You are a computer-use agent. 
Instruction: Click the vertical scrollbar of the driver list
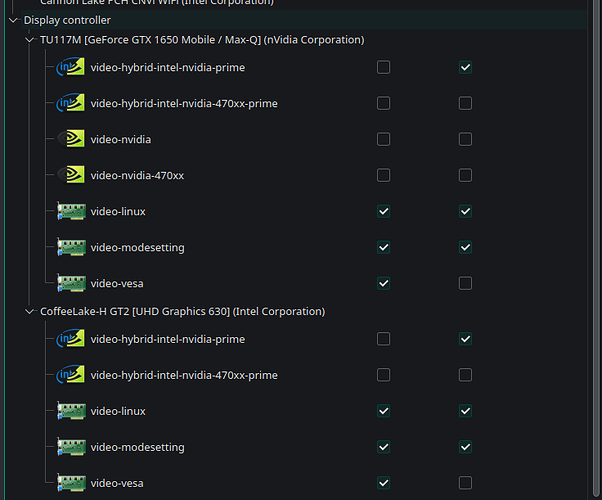[596, 250]
